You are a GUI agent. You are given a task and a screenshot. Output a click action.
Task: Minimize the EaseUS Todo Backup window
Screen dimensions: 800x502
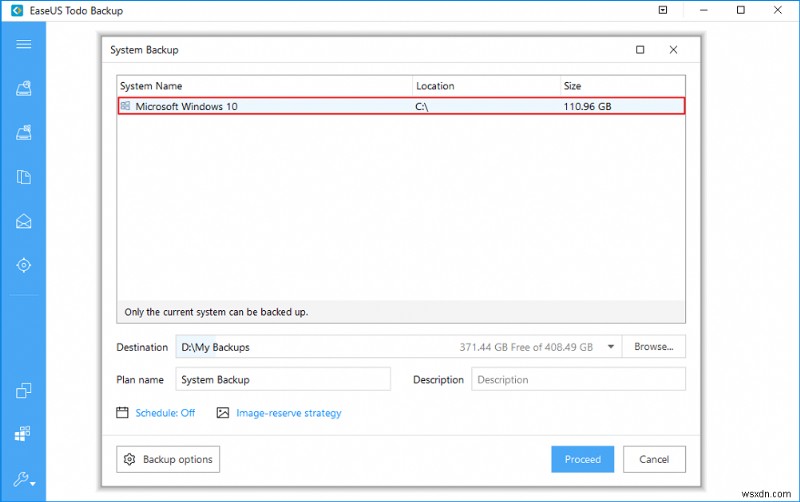click(704, 10)
